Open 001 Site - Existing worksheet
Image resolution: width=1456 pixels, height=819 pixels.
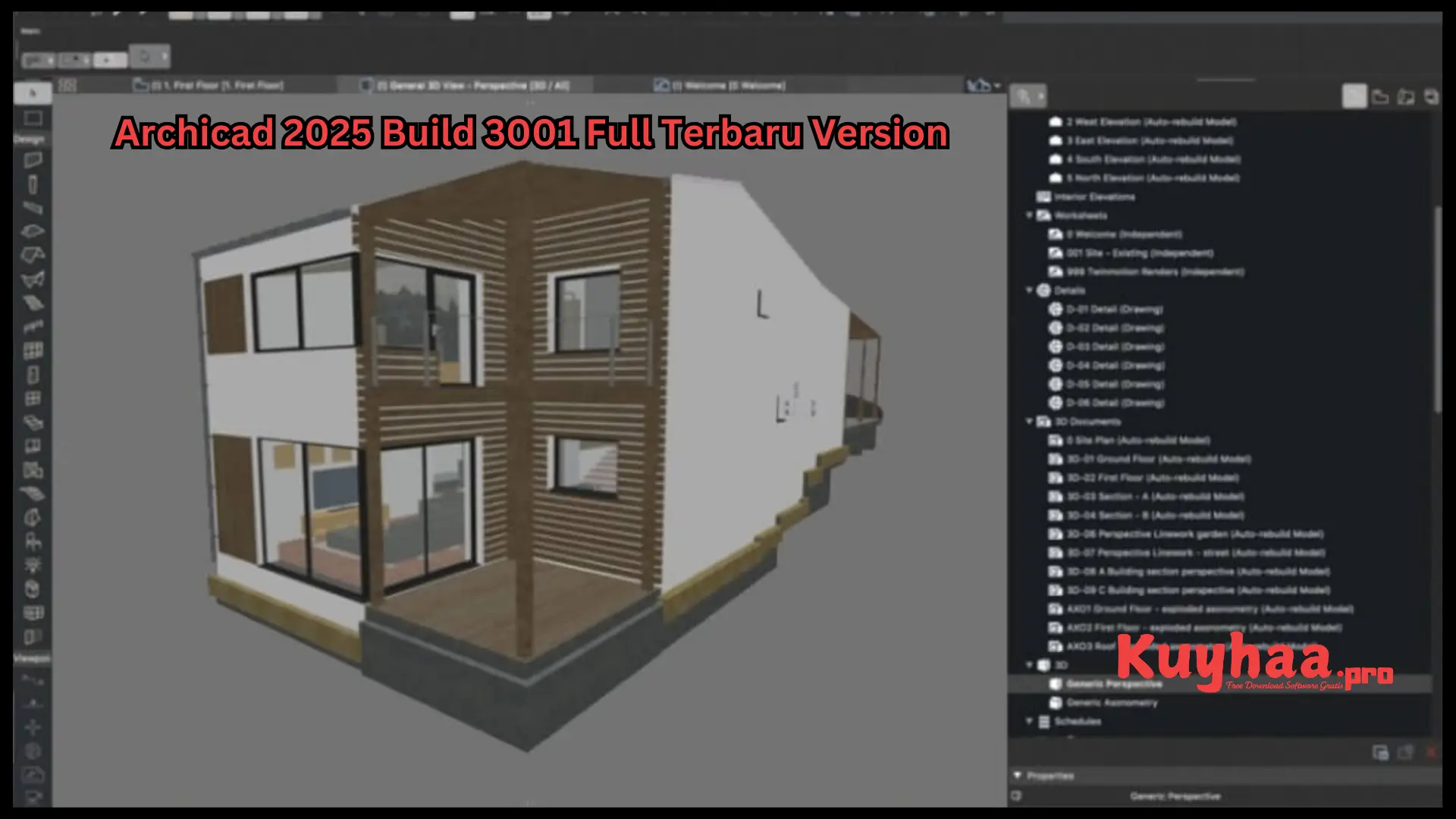coord(1131,253)
